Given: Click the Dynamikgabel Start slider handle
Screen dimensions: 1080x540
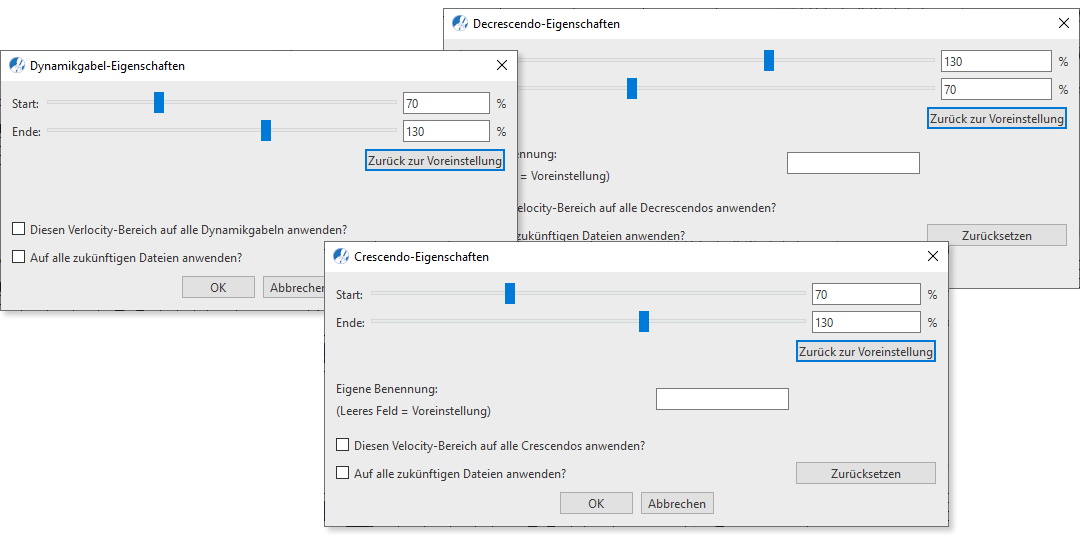Looking at the screenshot, I should (x=159, y=102).
